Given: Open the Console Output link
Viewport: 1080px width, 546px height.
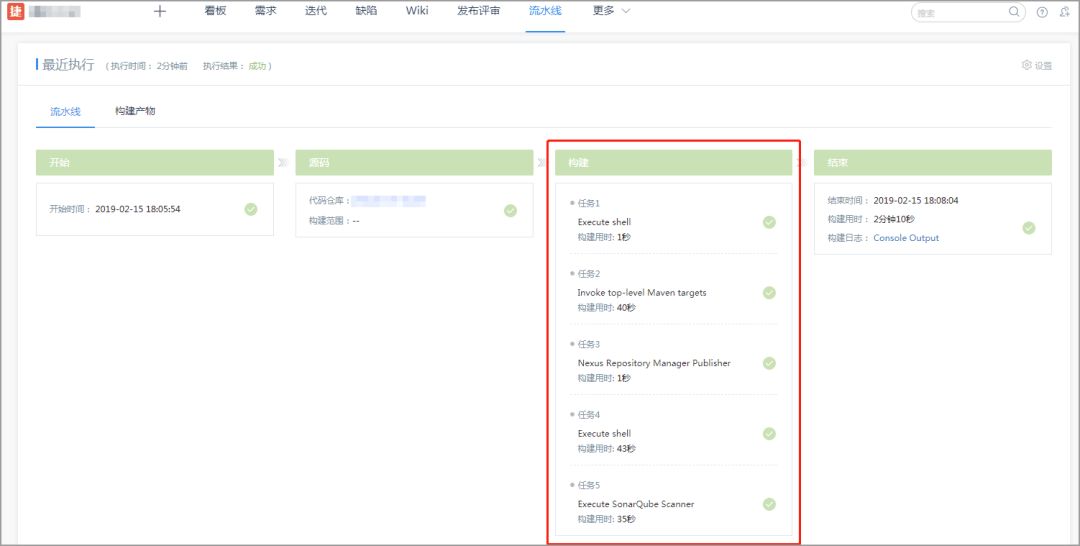Looking at the screenshot, I should [x=906, y=238].
